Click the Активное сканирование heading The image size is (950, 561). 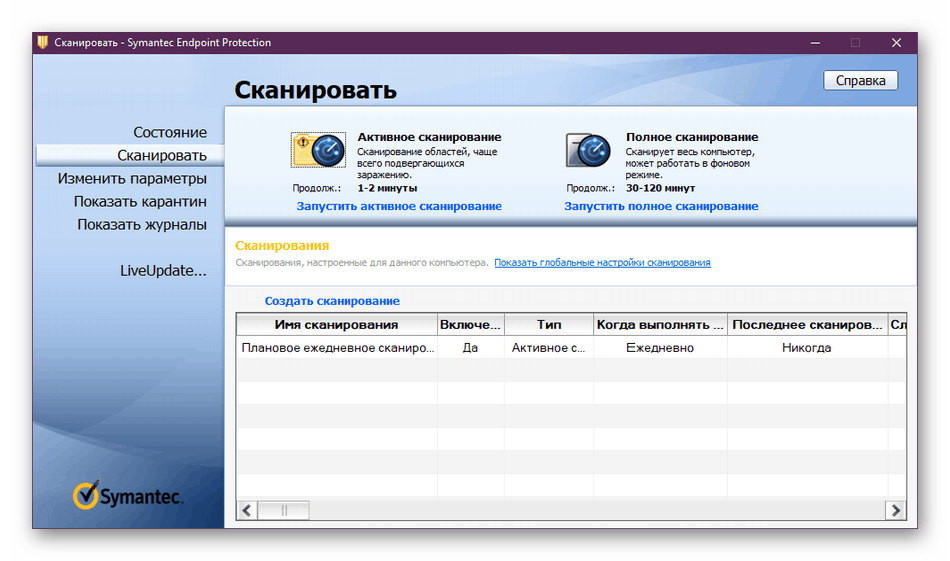429,137
